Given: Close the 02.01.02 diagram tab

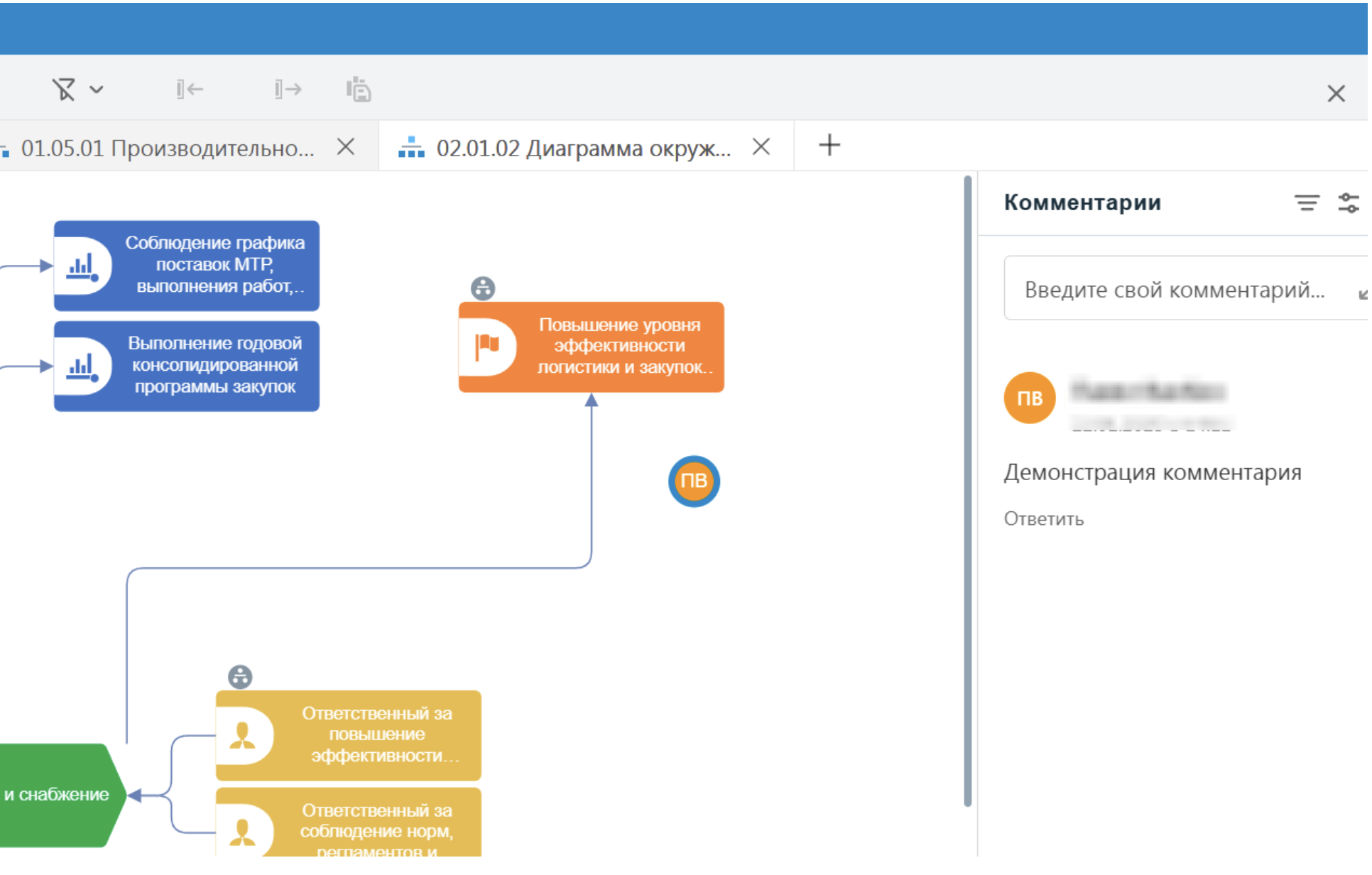Looking at the screenshot, I should click(x=761, y=146).
